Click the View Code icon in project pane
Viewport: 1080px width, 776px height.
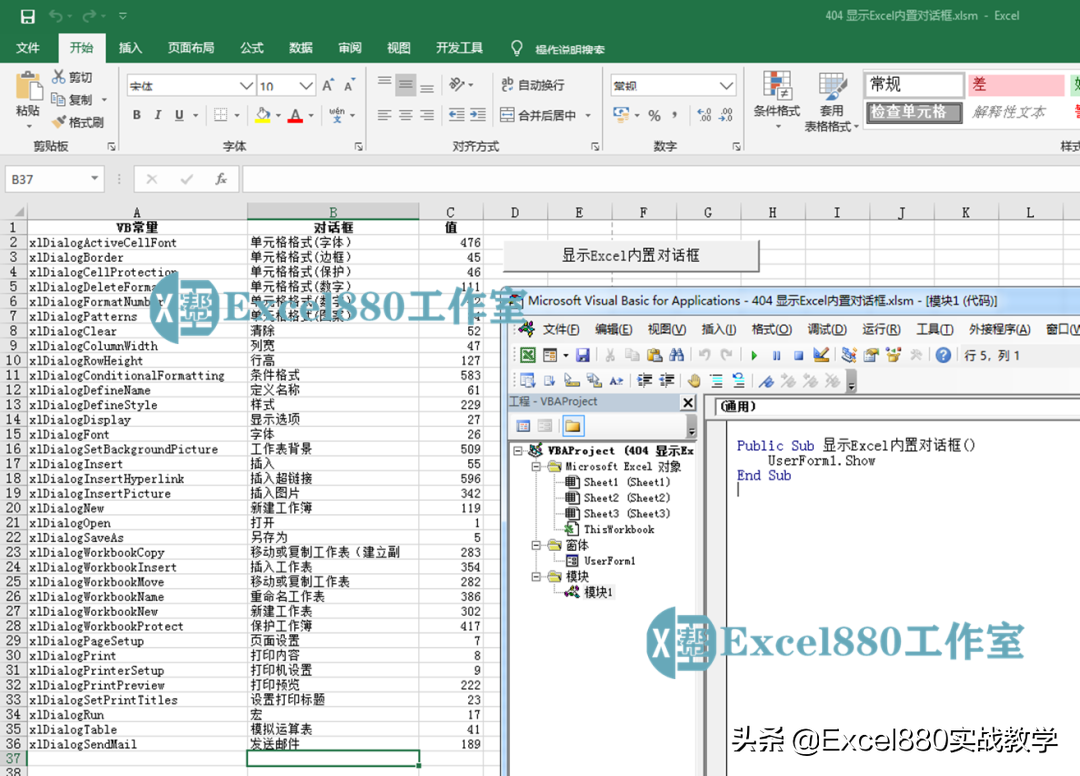click(523, 426)
